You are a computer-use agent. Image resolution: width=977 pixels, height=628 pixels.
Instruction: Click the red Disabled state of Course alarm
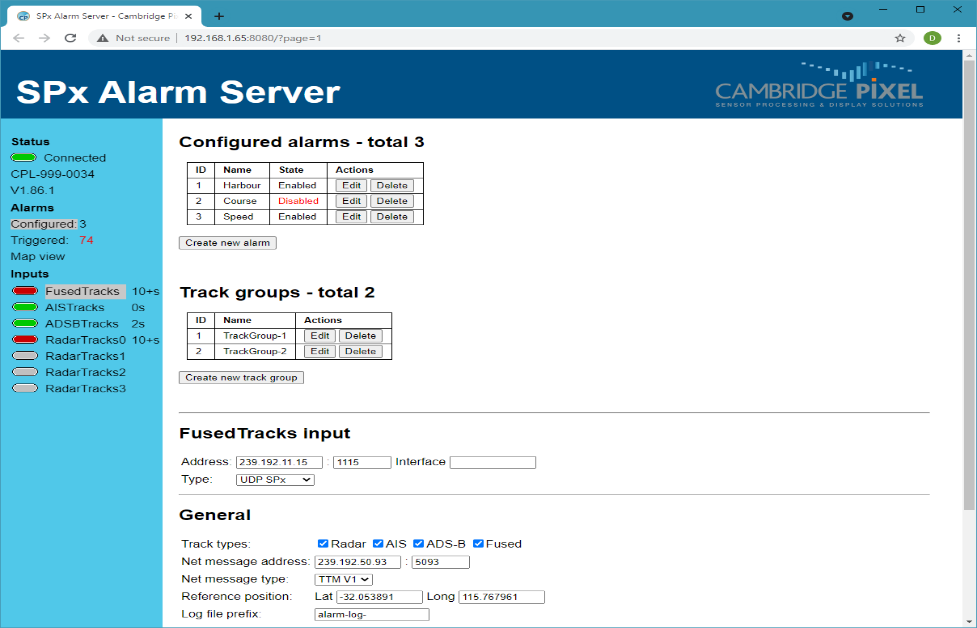click(x=298, y=201)
